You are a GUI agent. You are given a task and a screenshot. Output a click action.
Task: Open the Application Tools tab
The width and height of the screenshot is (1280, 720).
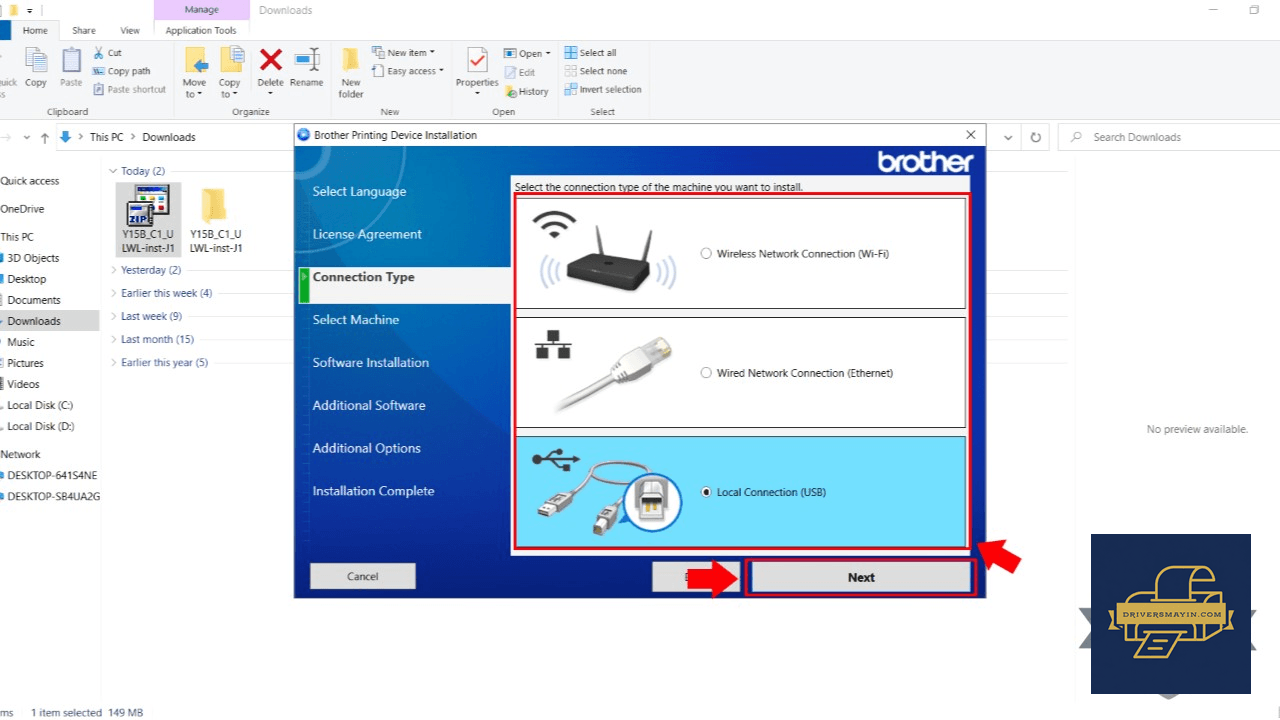click(x=201, y=31)
